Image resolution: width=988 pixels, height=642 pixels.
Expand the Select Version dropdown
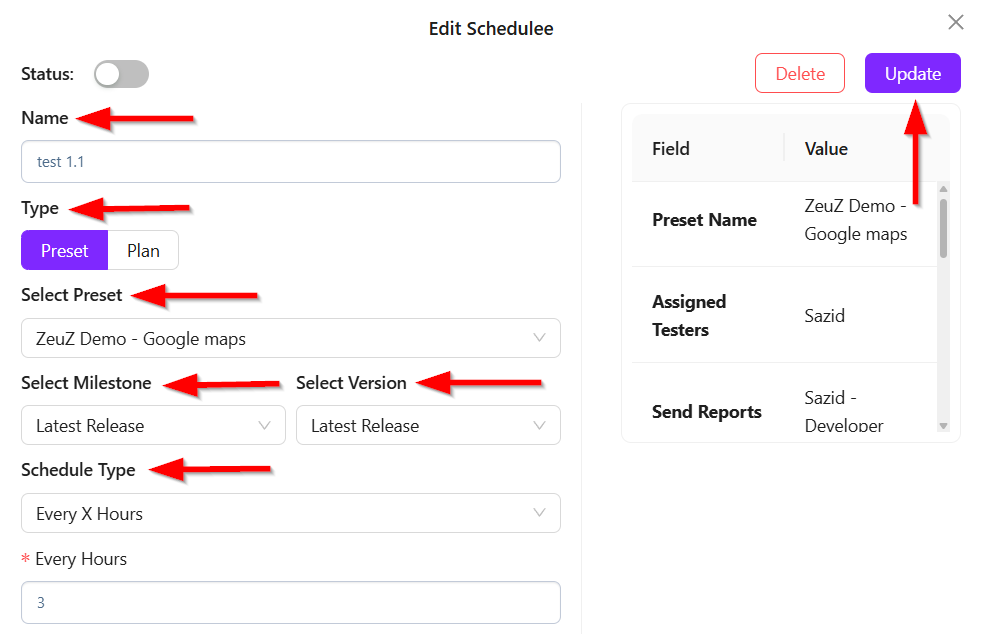pos(428,426)
